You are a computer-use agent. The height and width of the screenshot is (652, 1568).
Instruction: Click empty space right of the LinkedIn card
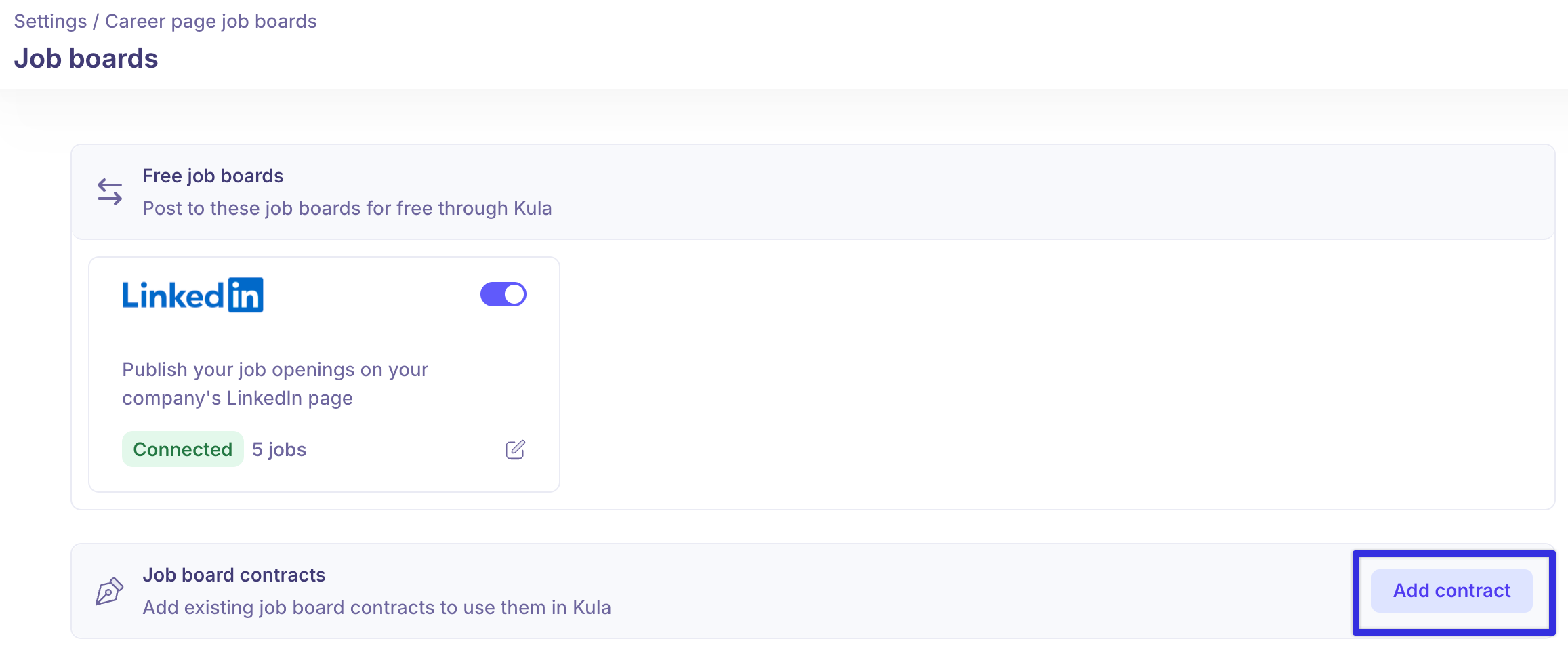[x=1016, y=373]
